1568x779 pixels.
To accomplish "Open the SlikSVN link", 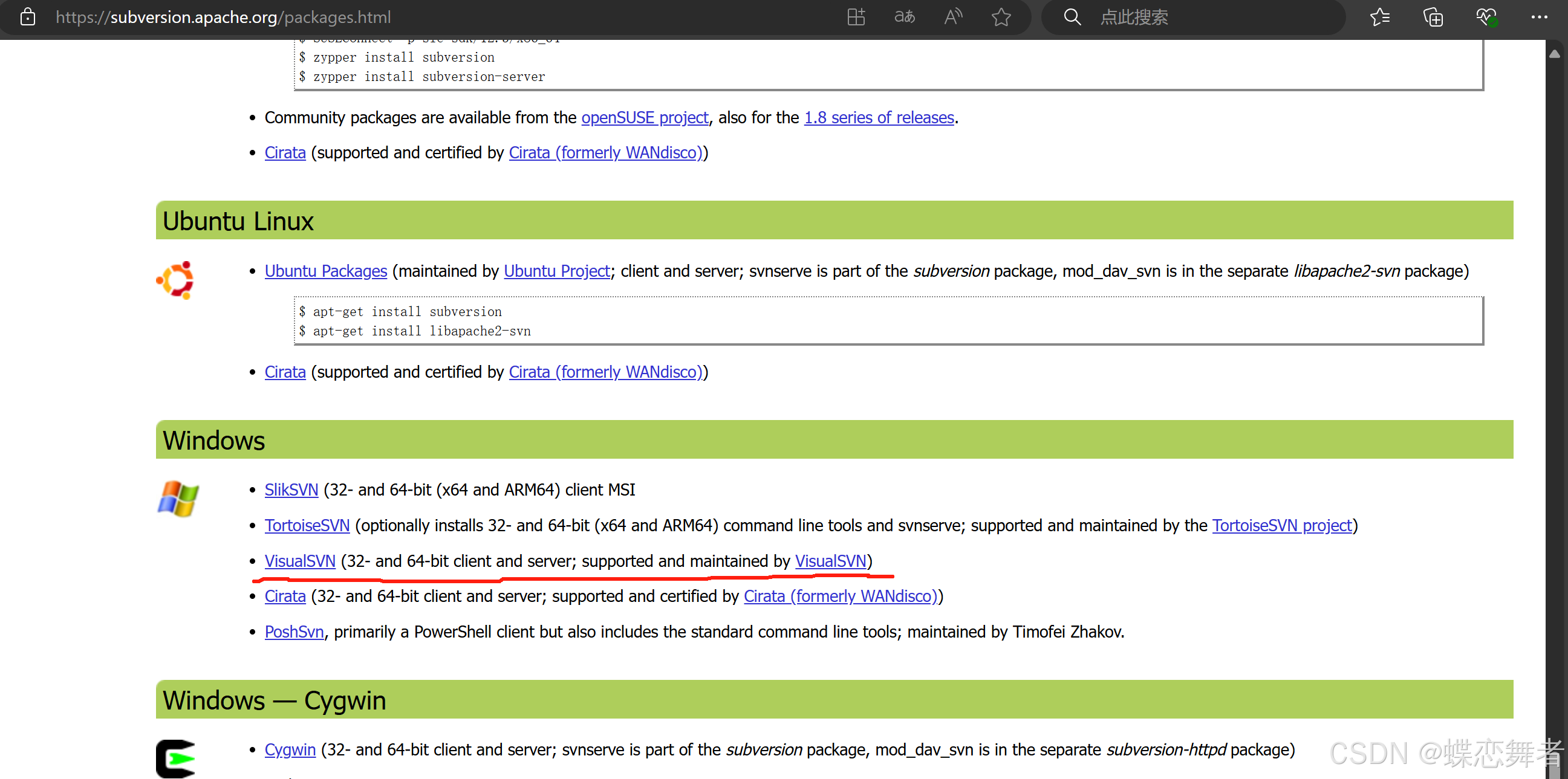I will pyautogui.click(x=291, y=490).
